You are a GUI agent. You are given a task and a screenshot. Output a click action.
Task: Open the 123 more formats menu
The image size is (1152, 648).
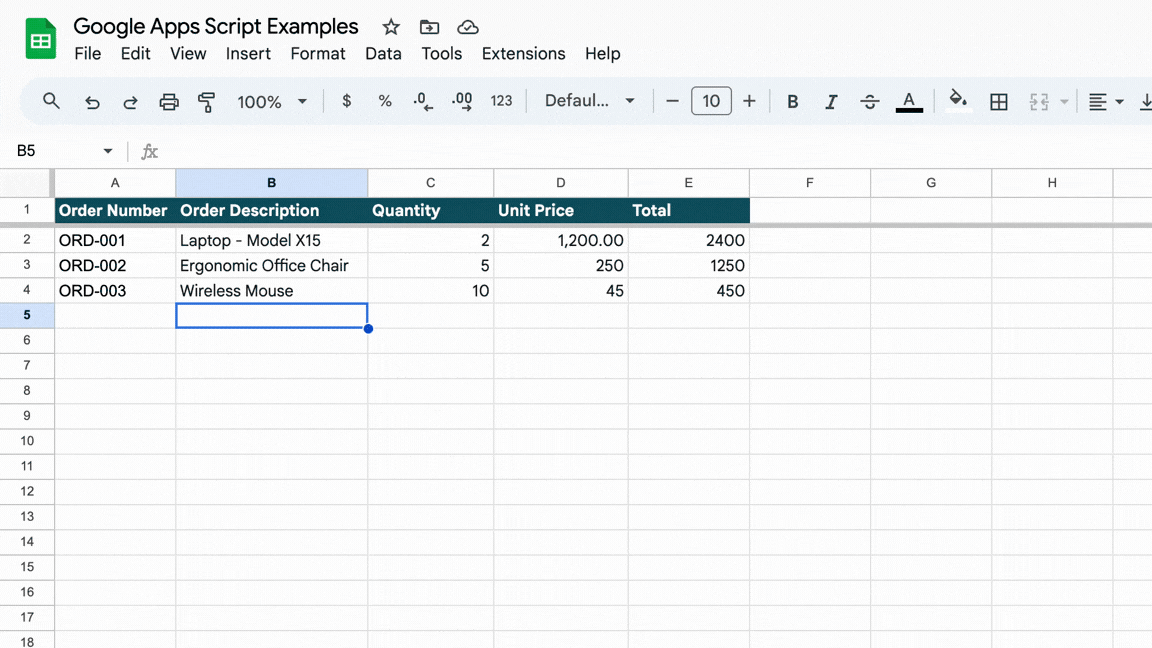tap(501, 101)
